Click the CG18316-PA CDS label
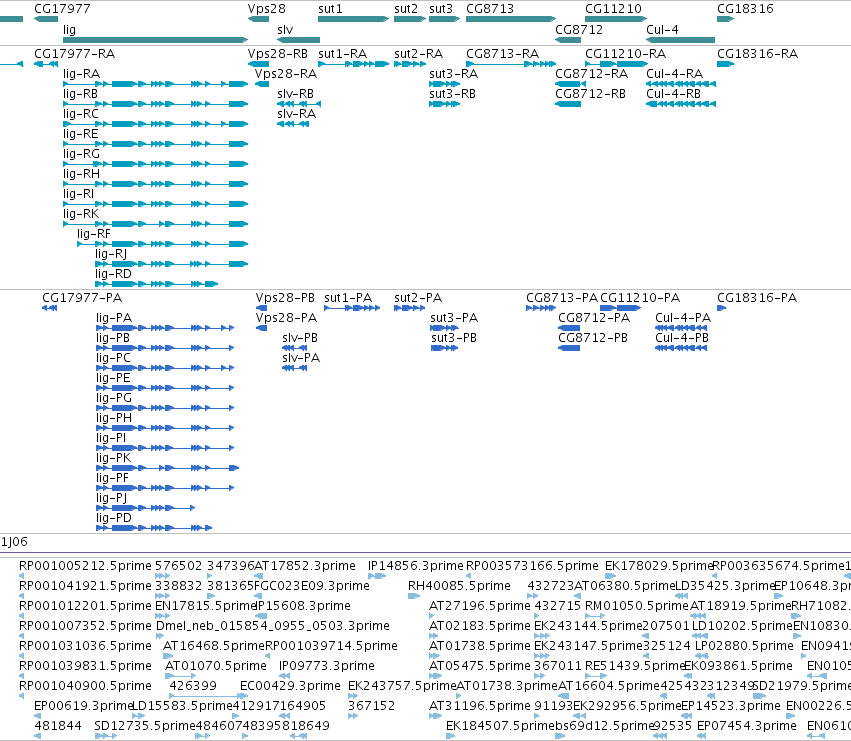The width and height of the screenshot is (851, 741). click(757, 298)
